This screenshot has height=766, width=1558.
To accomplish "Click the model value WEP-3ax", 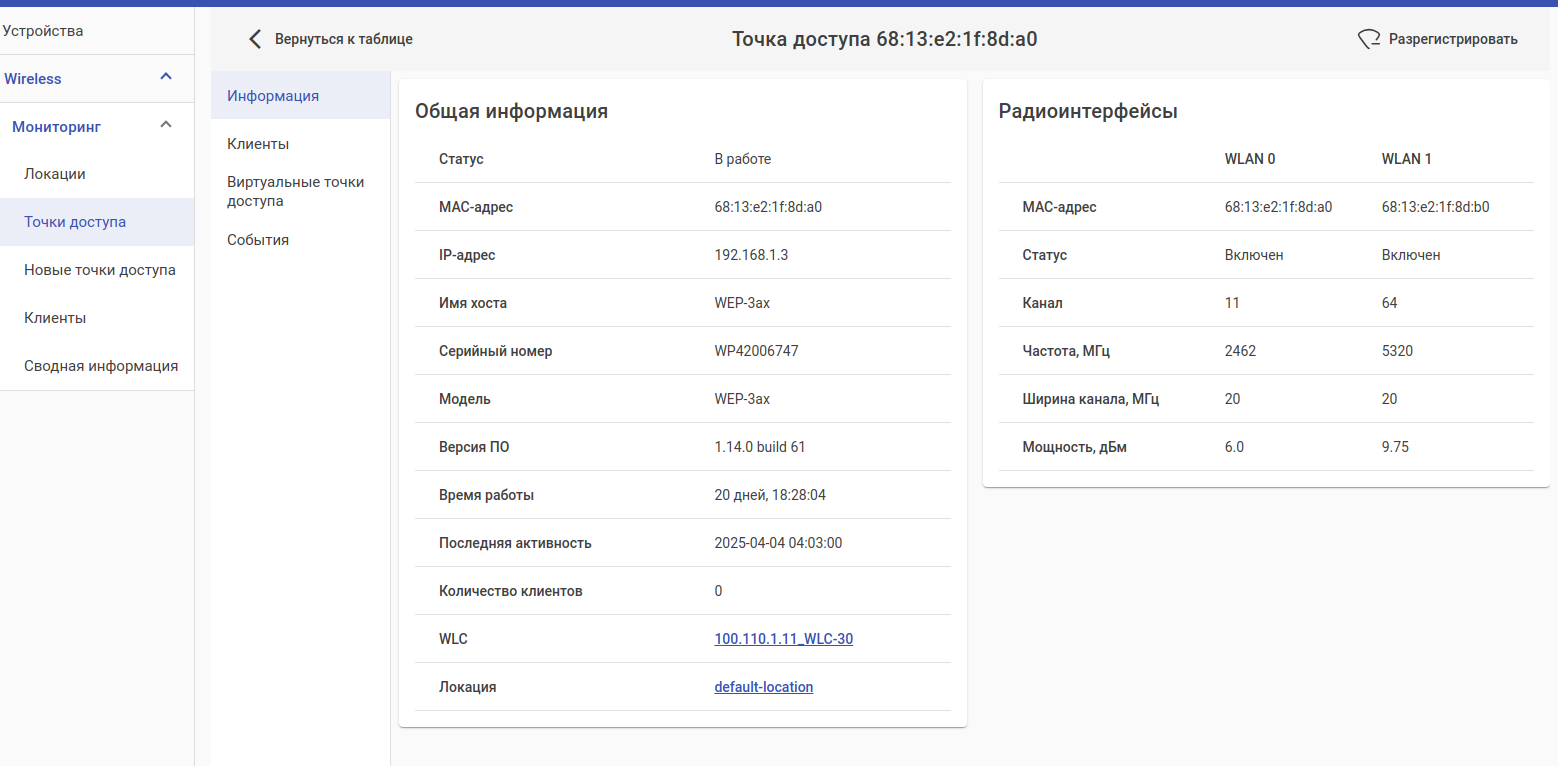I will click(x=742, y=399).
